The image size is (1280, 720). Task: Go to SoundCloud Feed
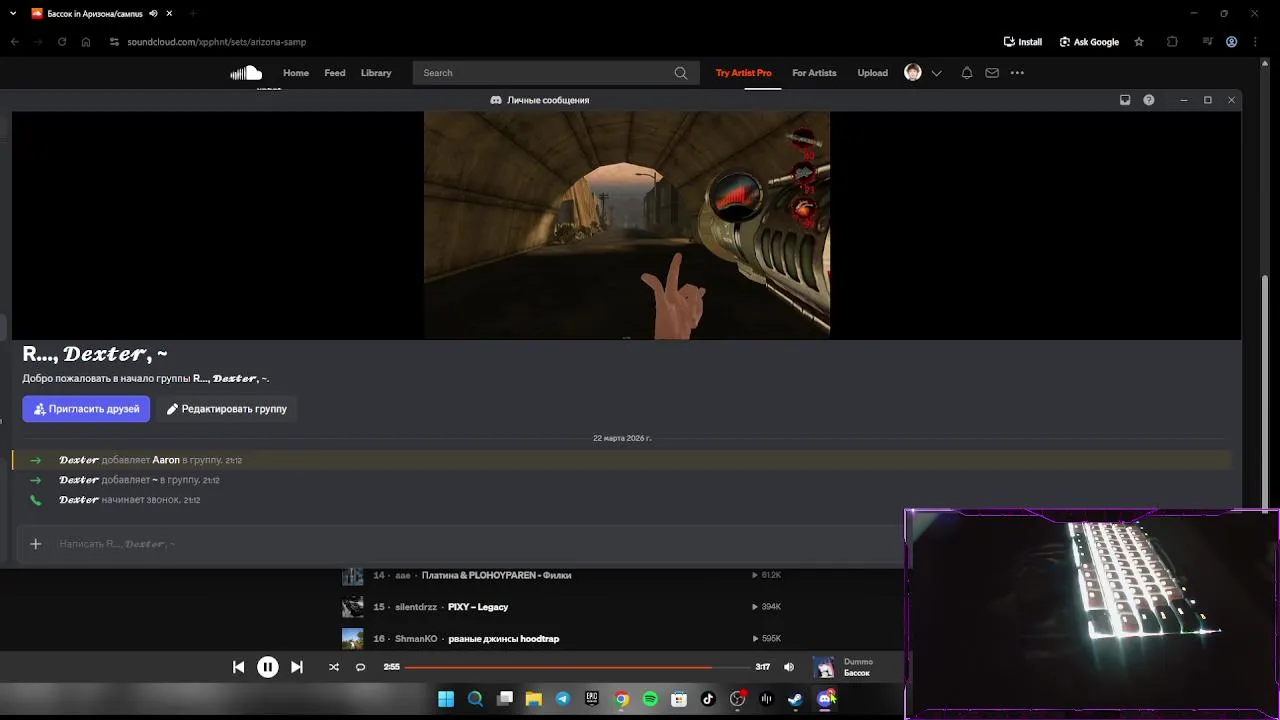pyautogui.click(x=335, y=73)
